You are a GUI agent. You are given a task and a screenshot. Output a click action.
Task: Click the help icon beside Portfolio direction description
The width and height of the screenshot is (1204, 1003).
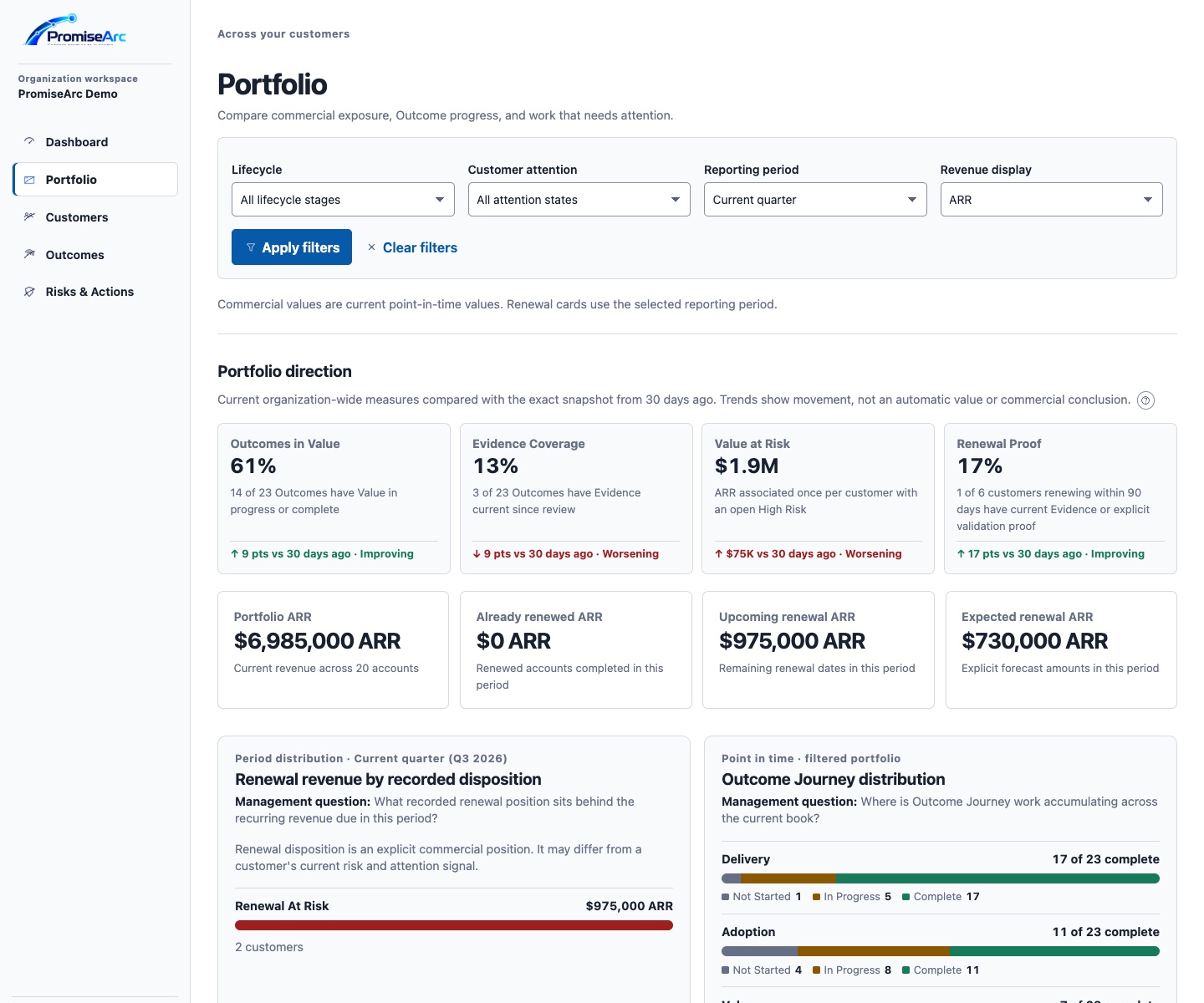[1146, 400]
